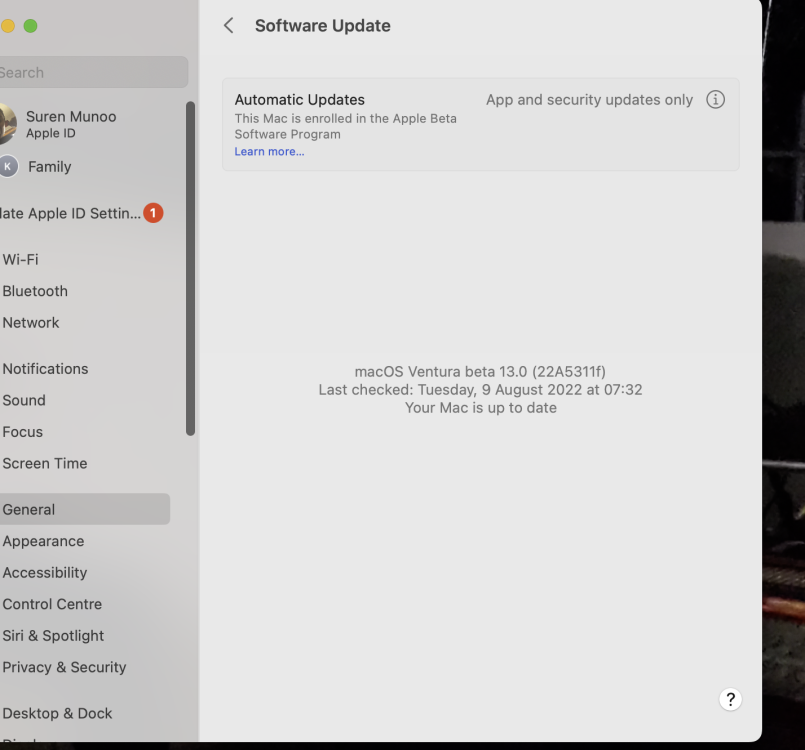Open the help question mark button

tap(730, 699)
